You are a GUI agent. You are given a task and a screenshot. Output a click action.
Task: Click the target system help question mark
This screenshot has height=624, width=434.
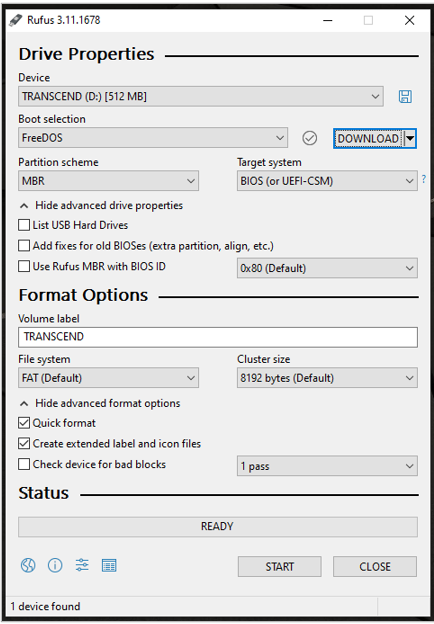pos(424,179)
